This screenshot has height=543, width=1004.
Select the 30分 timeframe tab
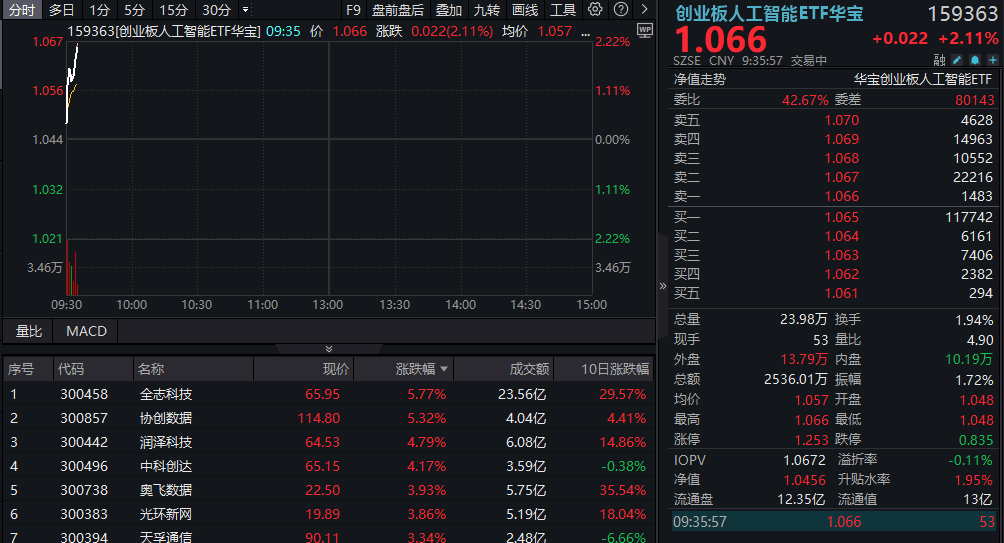pos(216,10)
